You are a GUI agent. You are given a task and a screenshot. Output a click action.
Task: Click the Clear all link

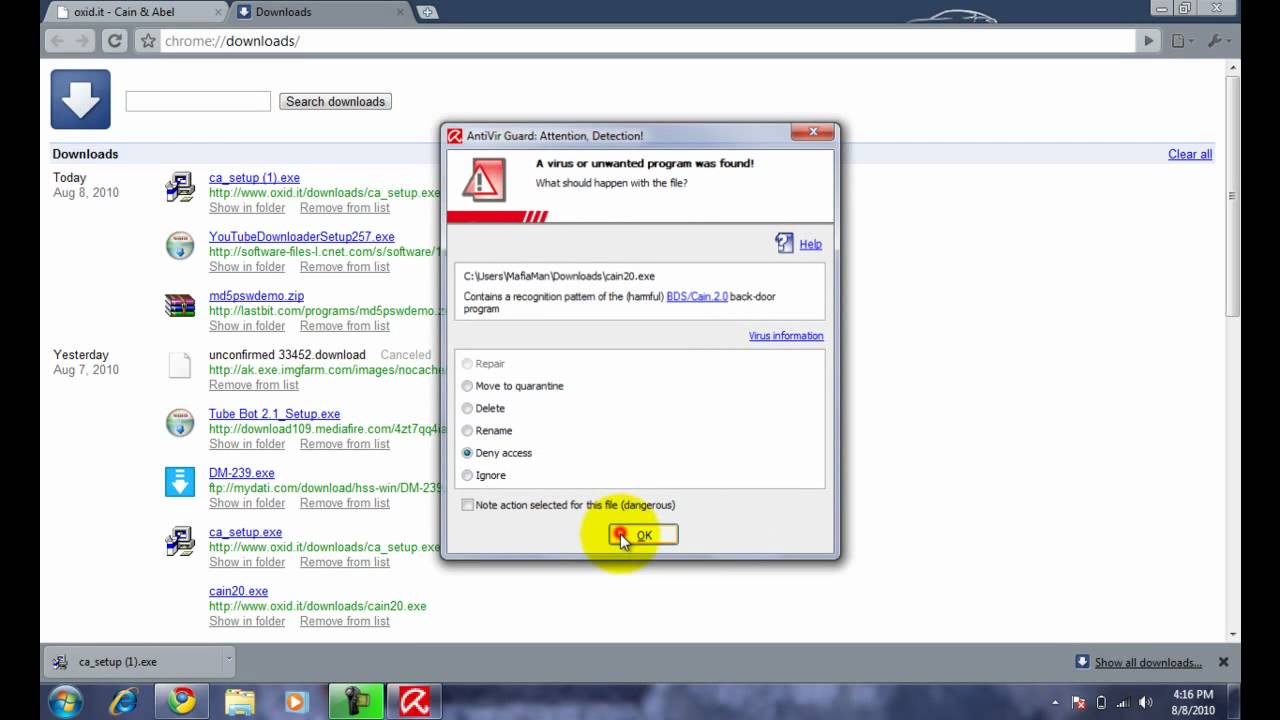coord(1190,154)
